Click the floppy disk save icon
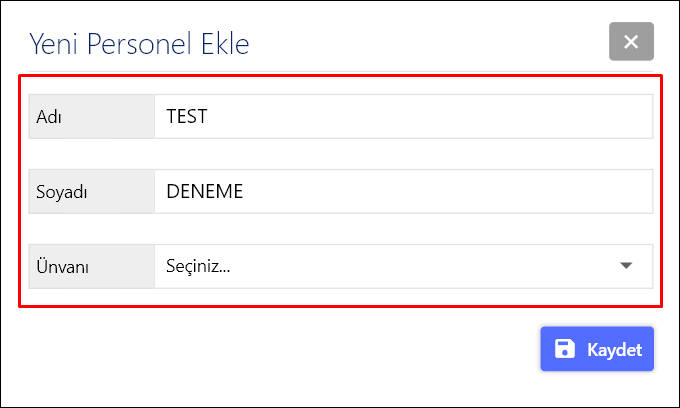 point(565,349)
